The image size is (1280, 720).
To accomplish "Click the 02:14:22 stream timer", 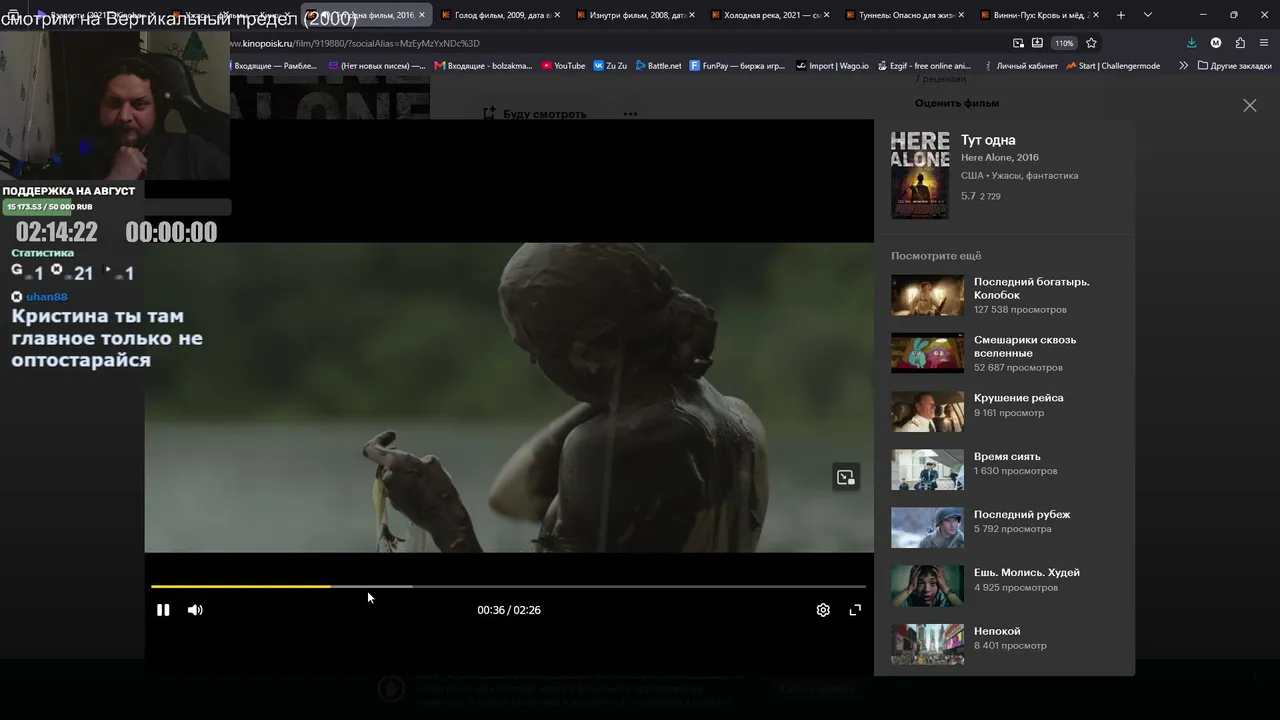I will [x=57, y=232].
